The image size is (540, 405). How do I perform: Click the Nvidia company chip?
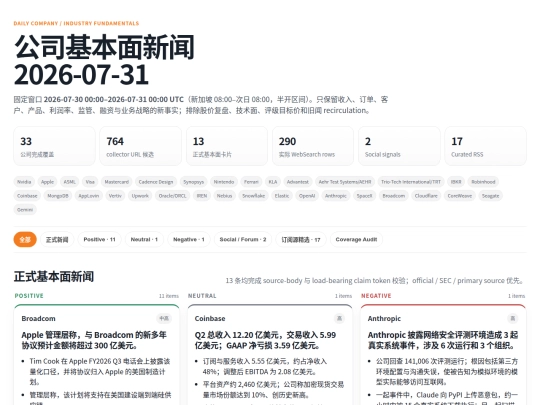pos(24,182)
